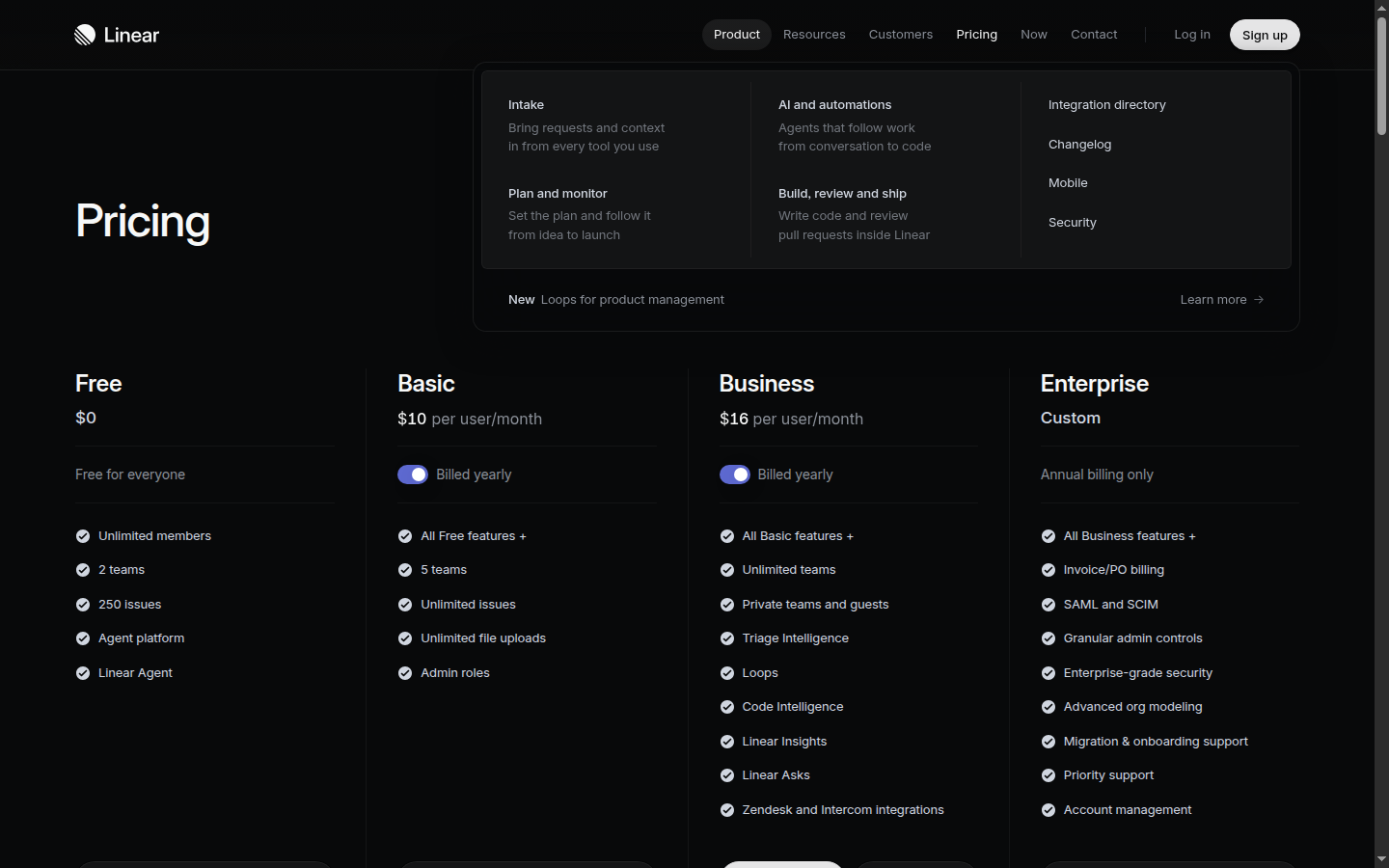Open the Security link in Product menu
This screenshot has height=868, width=1389.
click(x=1073, y=223)
